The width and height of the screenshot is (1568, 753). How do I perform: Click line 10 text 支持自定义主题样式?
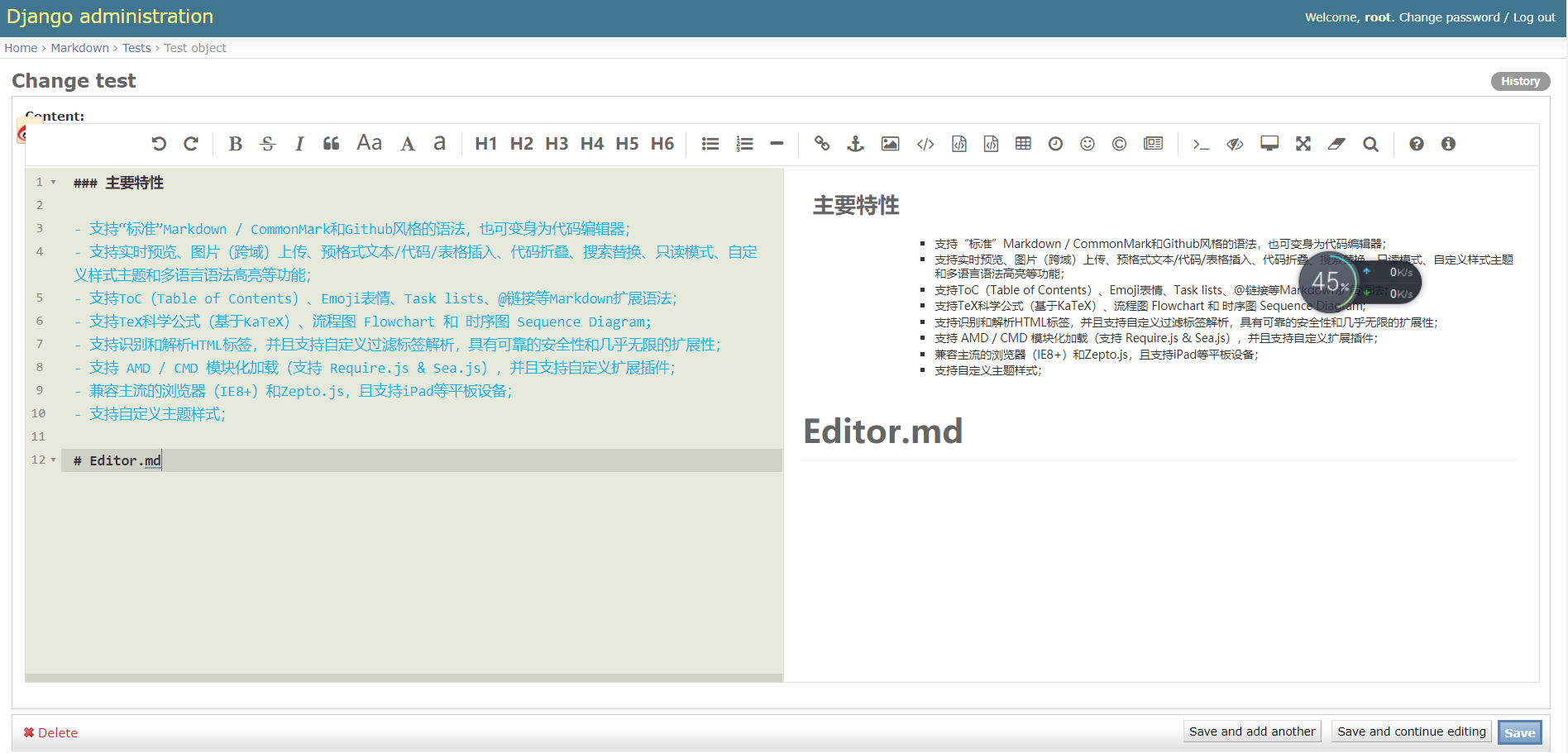click(157, 414)
